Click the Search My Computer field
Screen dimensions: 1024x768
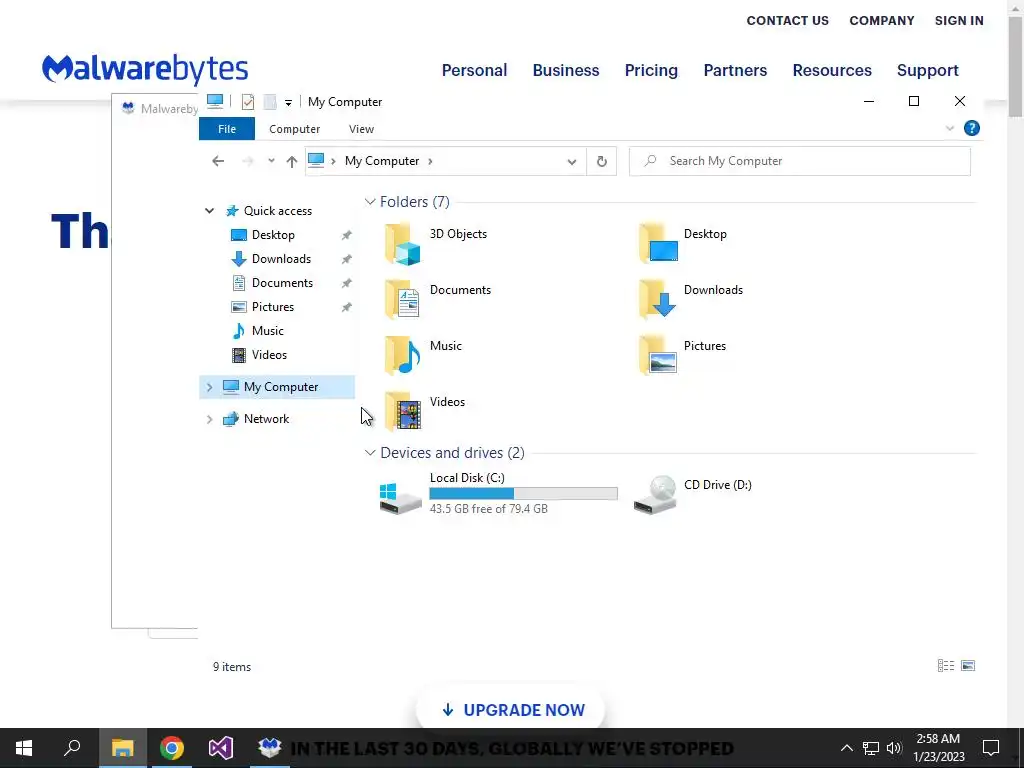(799, 161)
